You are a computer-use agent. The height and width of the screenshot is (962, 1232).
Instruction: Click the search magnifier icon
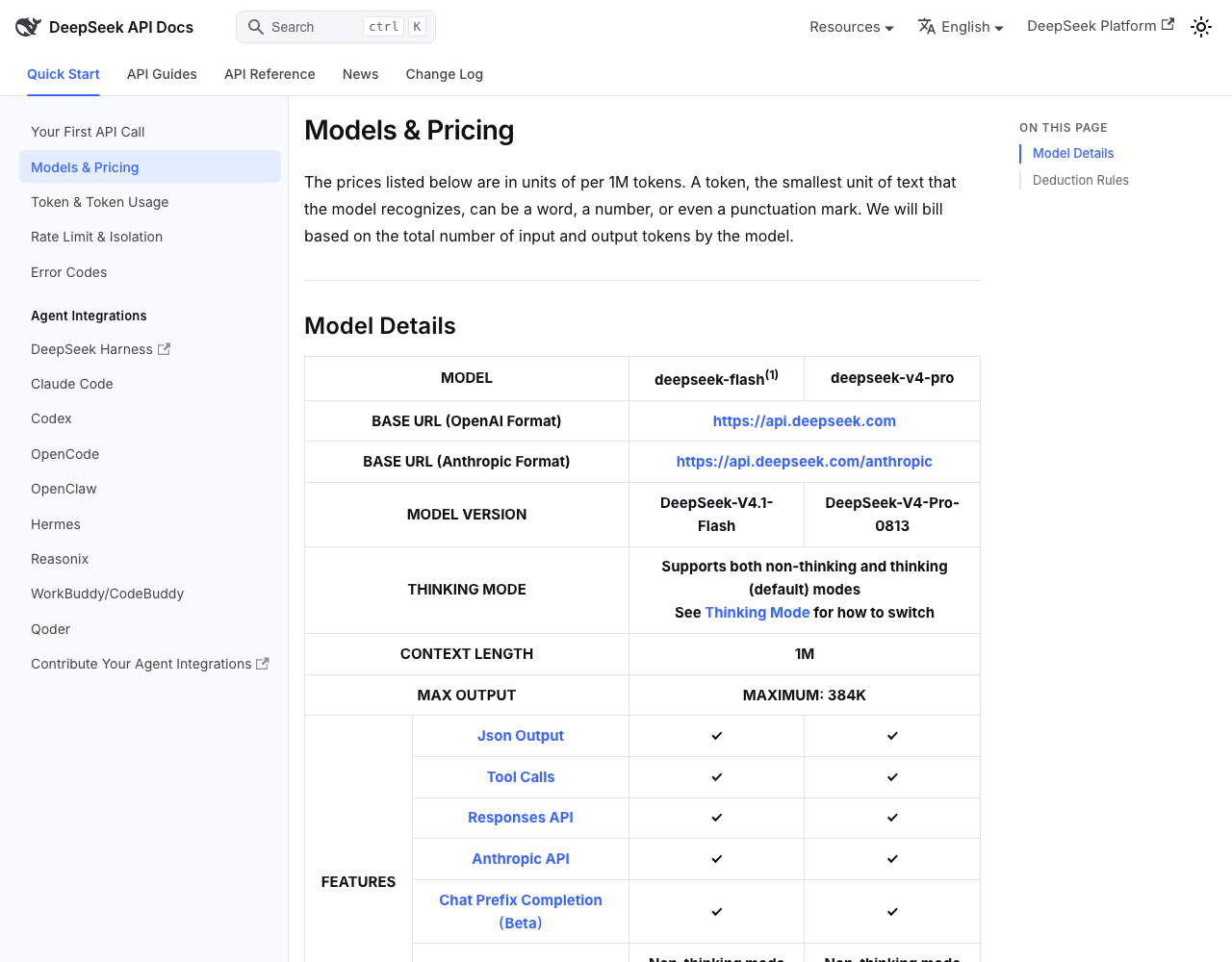[256, 27]
